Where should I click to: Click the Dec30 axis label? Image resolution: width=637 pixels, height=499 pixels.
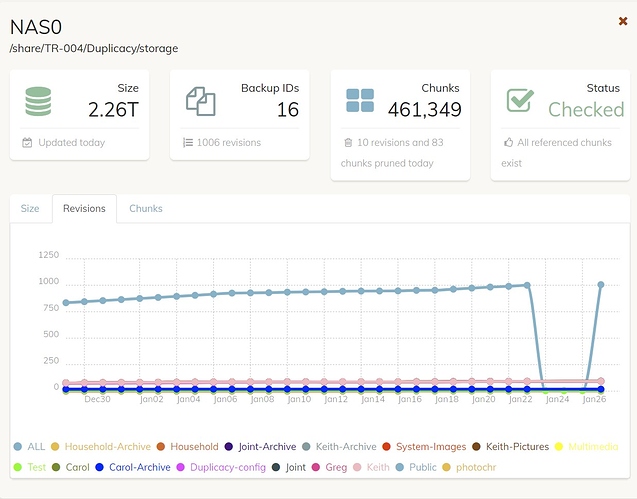point(97,399)
